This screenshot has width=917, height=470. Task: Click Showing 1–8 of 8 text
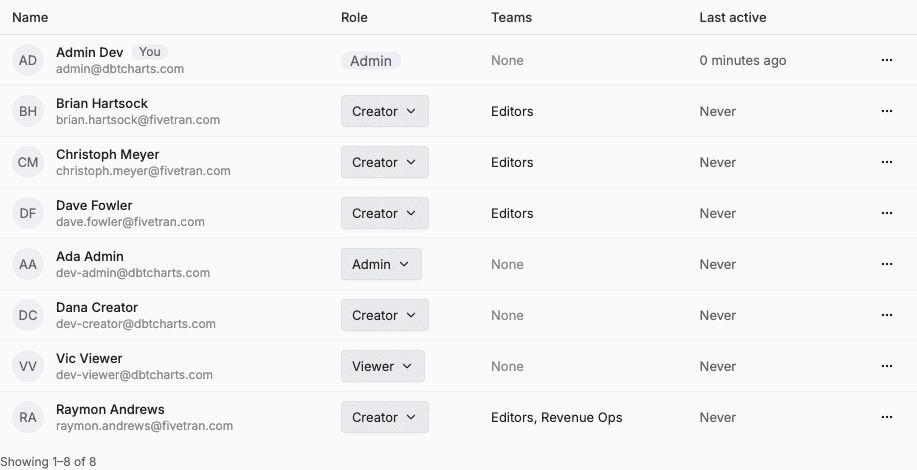[x=48, y=461]
